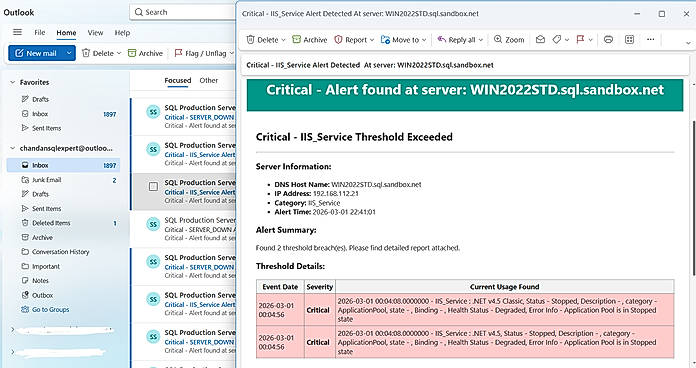Viewport: 696px width, 368px height.
Task: Expand the categorize tag dropdown arrow
Action: pos(567,40)
